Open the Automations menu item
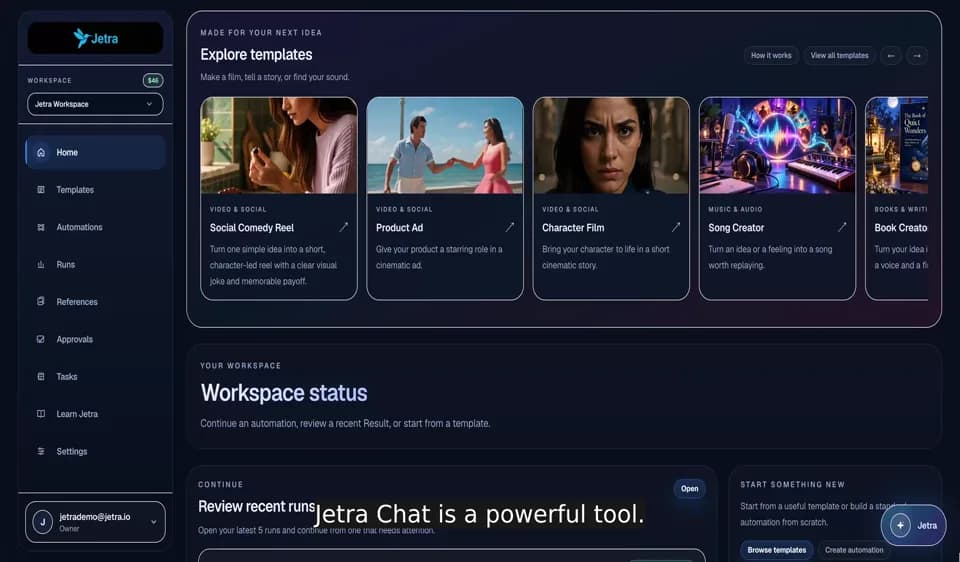 tap(96, 227)
